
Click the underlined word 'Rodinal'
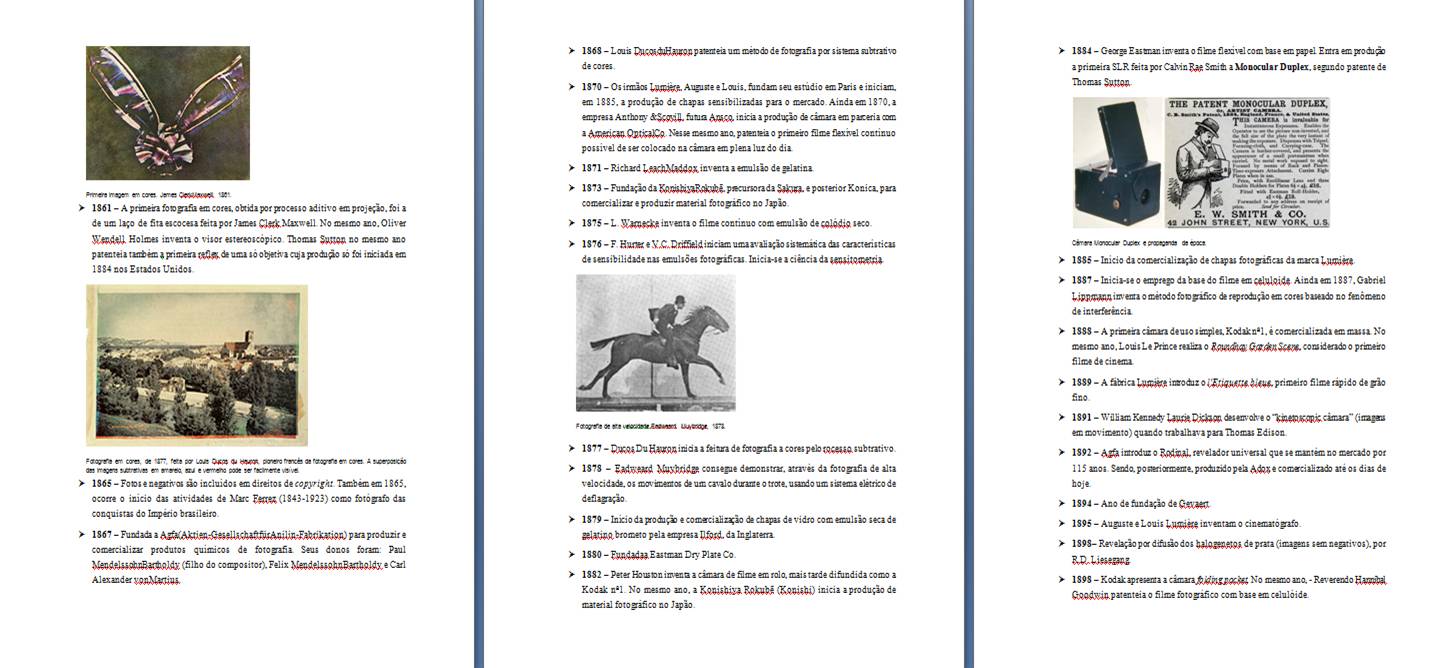[x=1175, y=452]
